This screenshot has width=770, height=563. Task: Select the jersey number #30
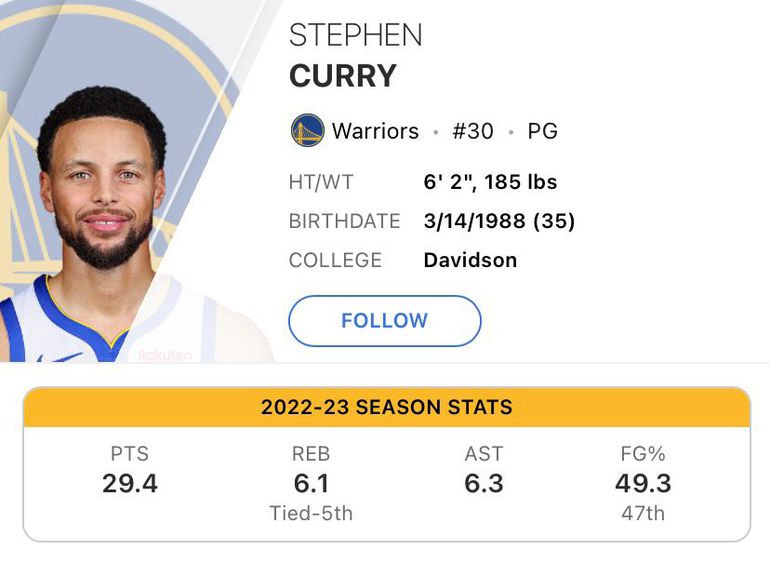473,131
